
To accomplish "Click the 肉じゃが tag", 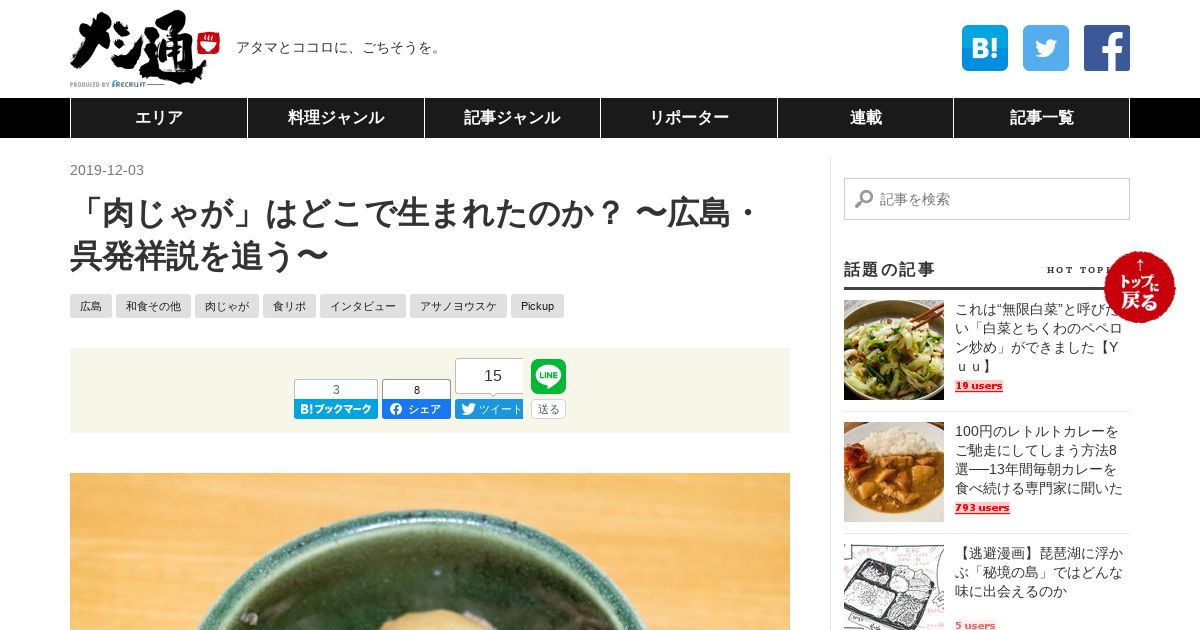I will (x=227, y=306).
